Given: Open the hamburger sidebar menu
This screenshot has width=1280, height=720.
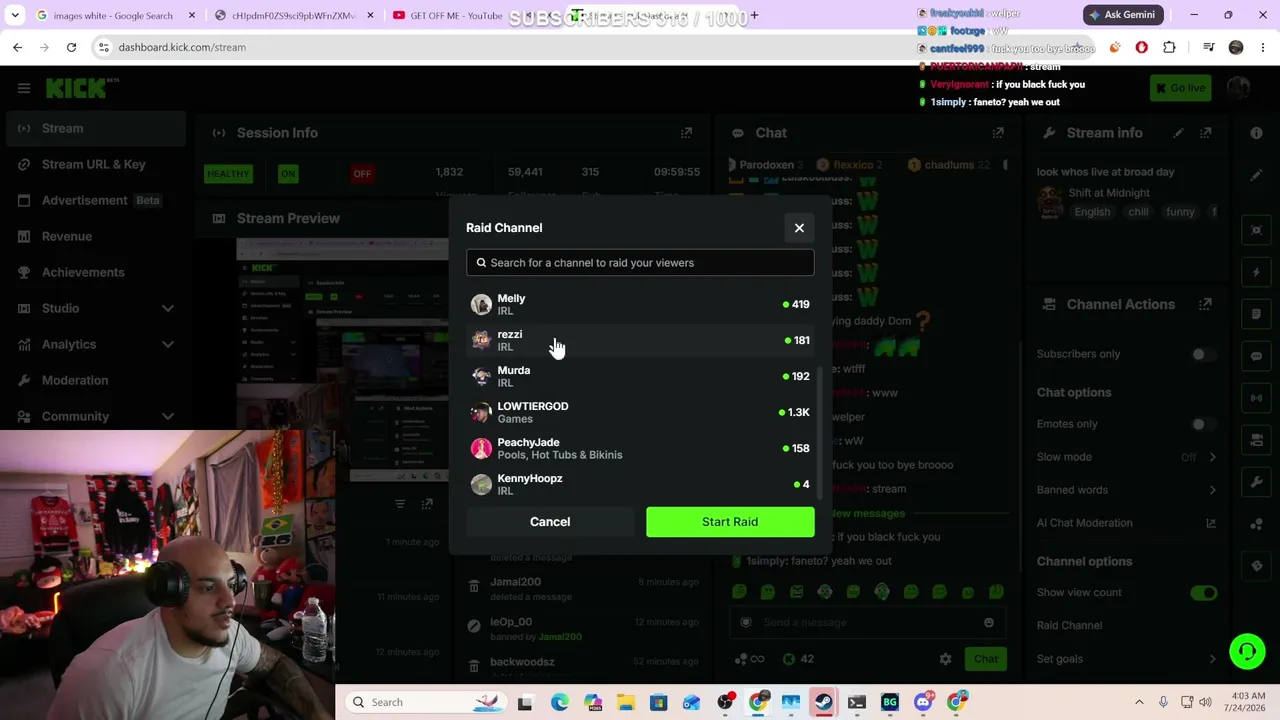Looking at the screenshot, I should pos(24,88).
